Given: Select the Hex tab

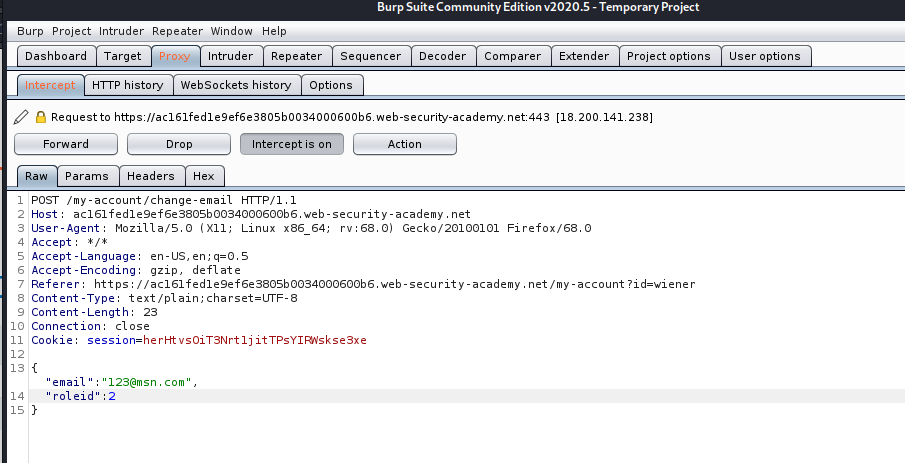Looking at the screenshot, I should click(x=204, y=176).
